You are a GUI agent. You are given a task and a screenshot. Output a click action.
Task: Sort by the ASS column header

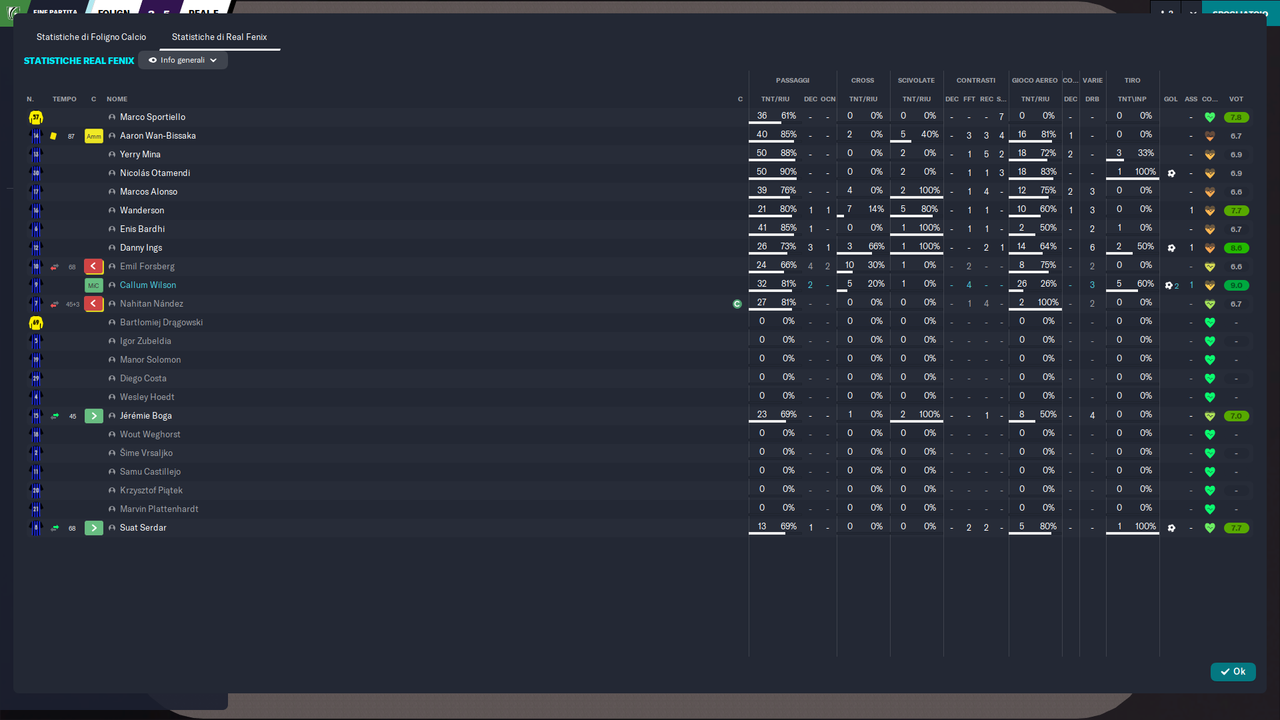point(1191,99)
